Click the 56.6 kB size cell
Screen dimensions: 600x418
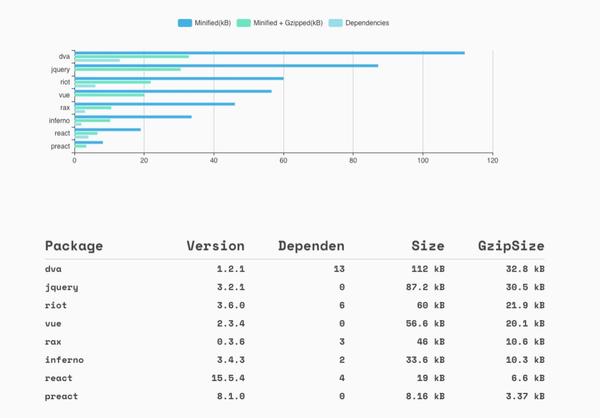coord(426,323)
